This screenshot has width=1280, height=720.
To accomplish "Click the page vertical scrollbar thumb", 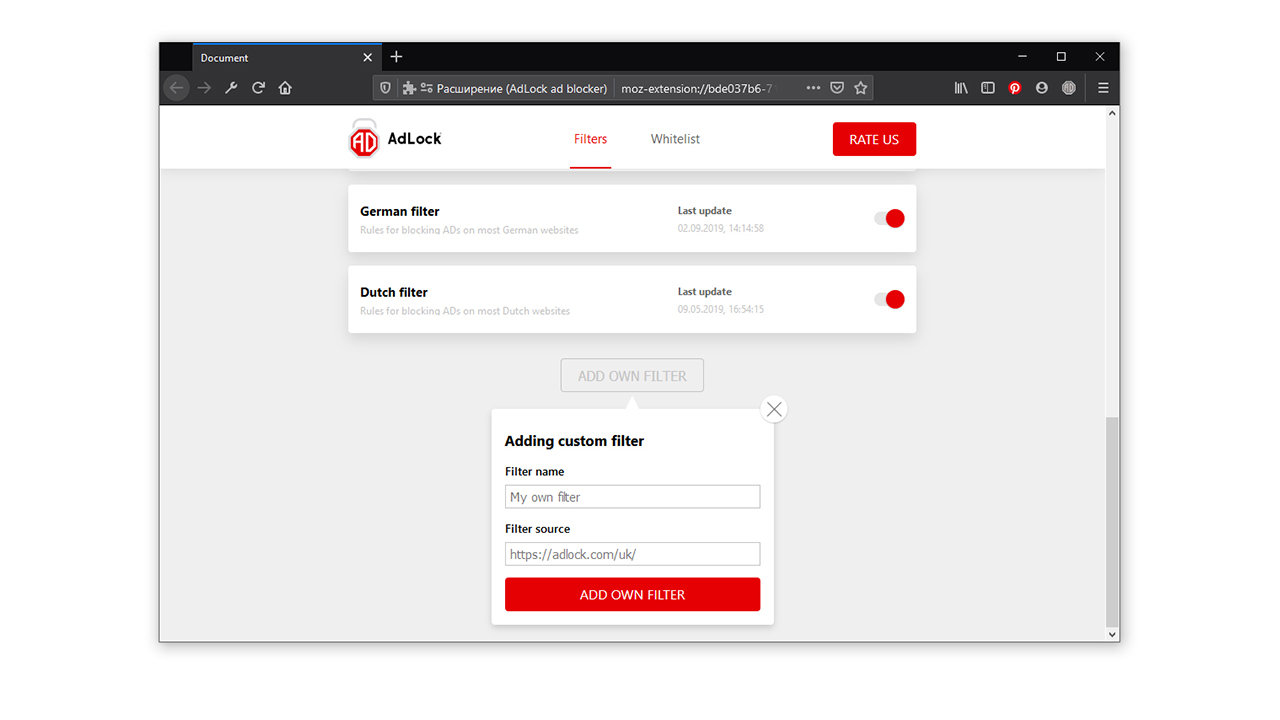I will click(x=1112, y=522).
